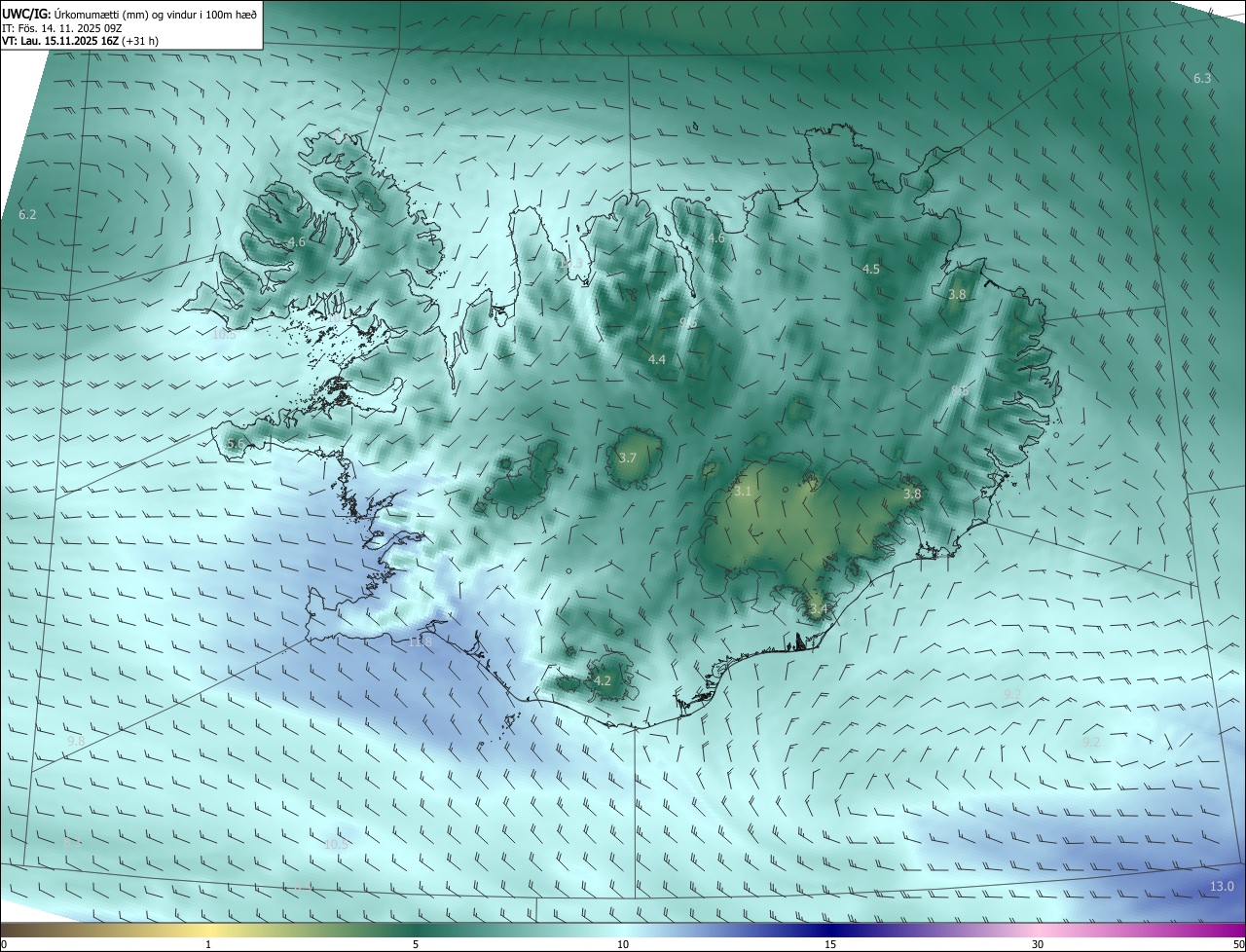Click the 10 tick on color scale
The image size is (1246, 952).
pyautogui.click(x=623, y=944)
